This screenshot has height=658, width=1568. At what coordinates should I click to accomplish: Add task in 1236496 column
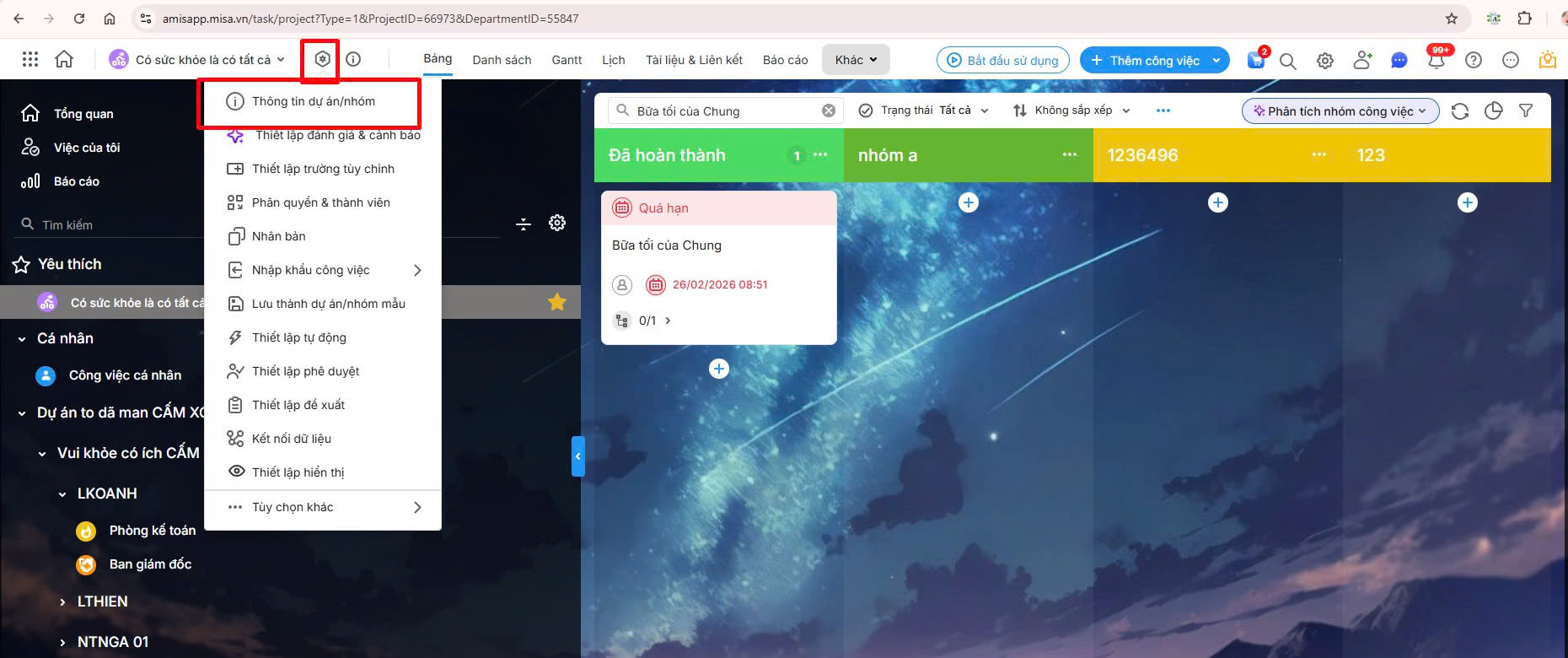coord(1218,202)
